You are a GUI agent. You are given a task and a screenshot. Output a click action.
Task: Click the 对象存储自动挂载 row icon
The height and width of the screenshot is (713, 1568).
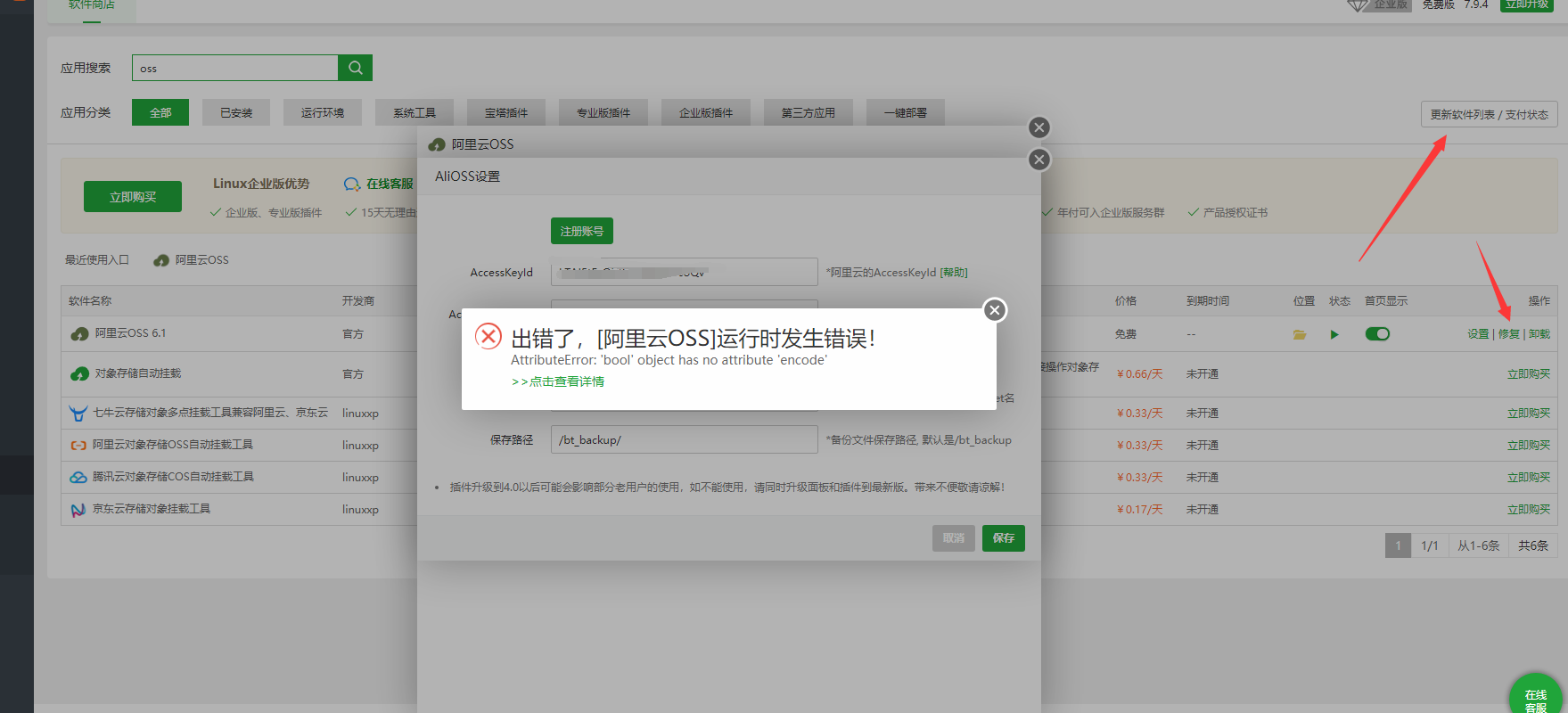tap(79, 373)
